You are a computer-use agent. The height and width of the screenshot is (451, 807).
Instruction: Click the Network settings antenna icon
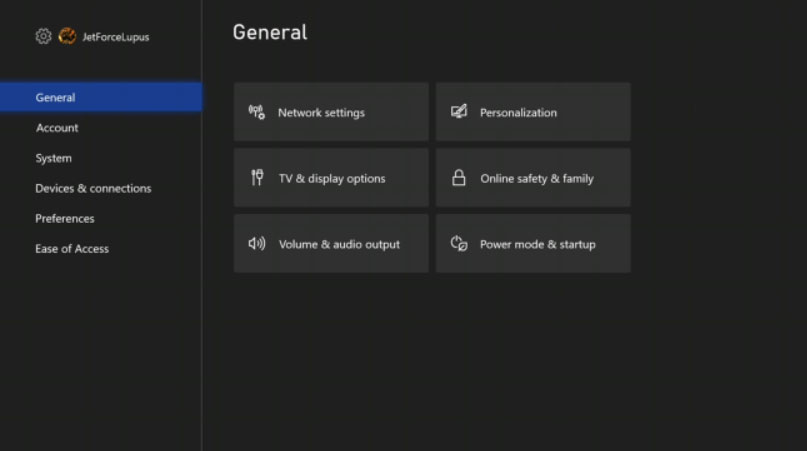[x=256, y=112]
